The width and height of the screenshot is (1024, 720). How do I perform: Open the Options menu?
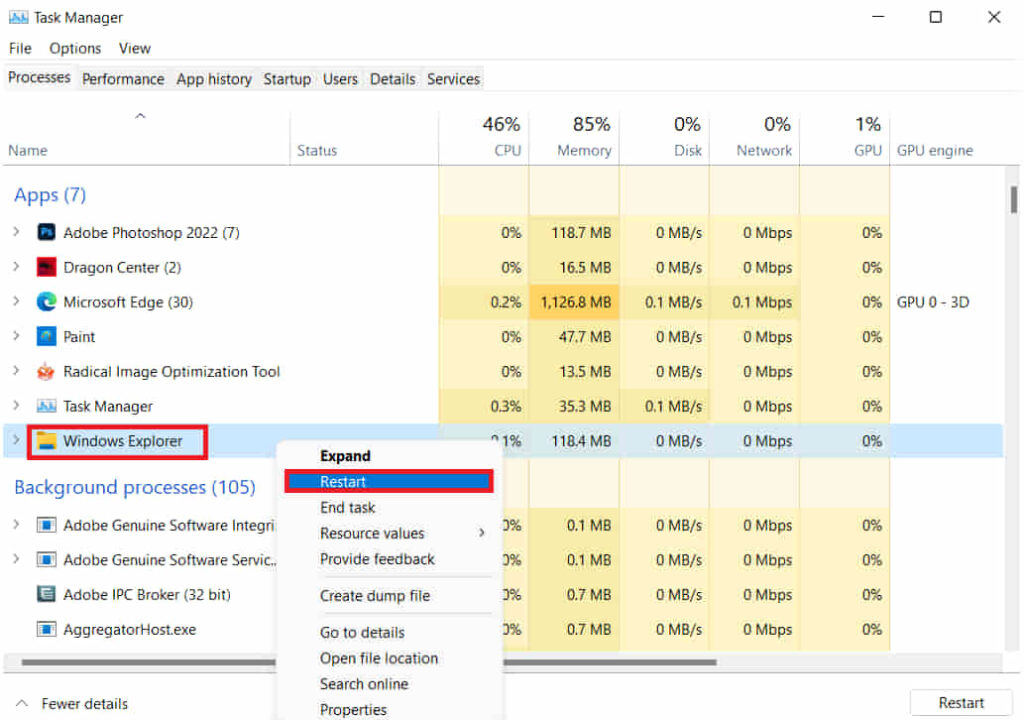pyautogui.click(x=75, y=48)
